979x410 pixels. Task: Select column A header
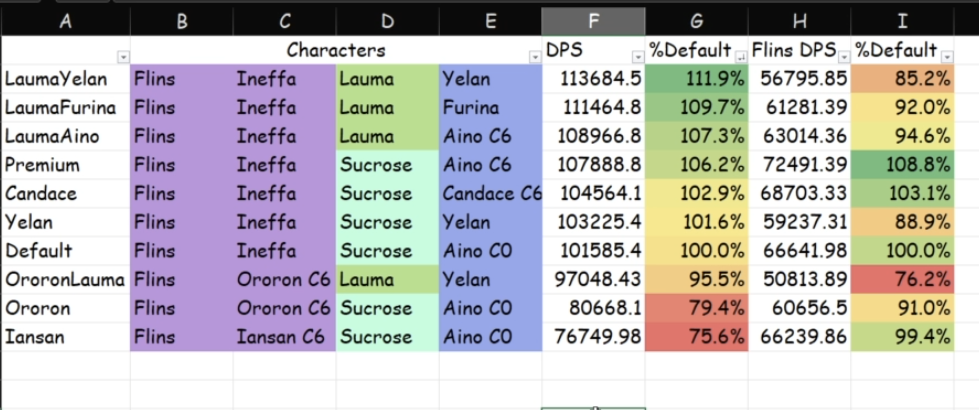(66, 22)
